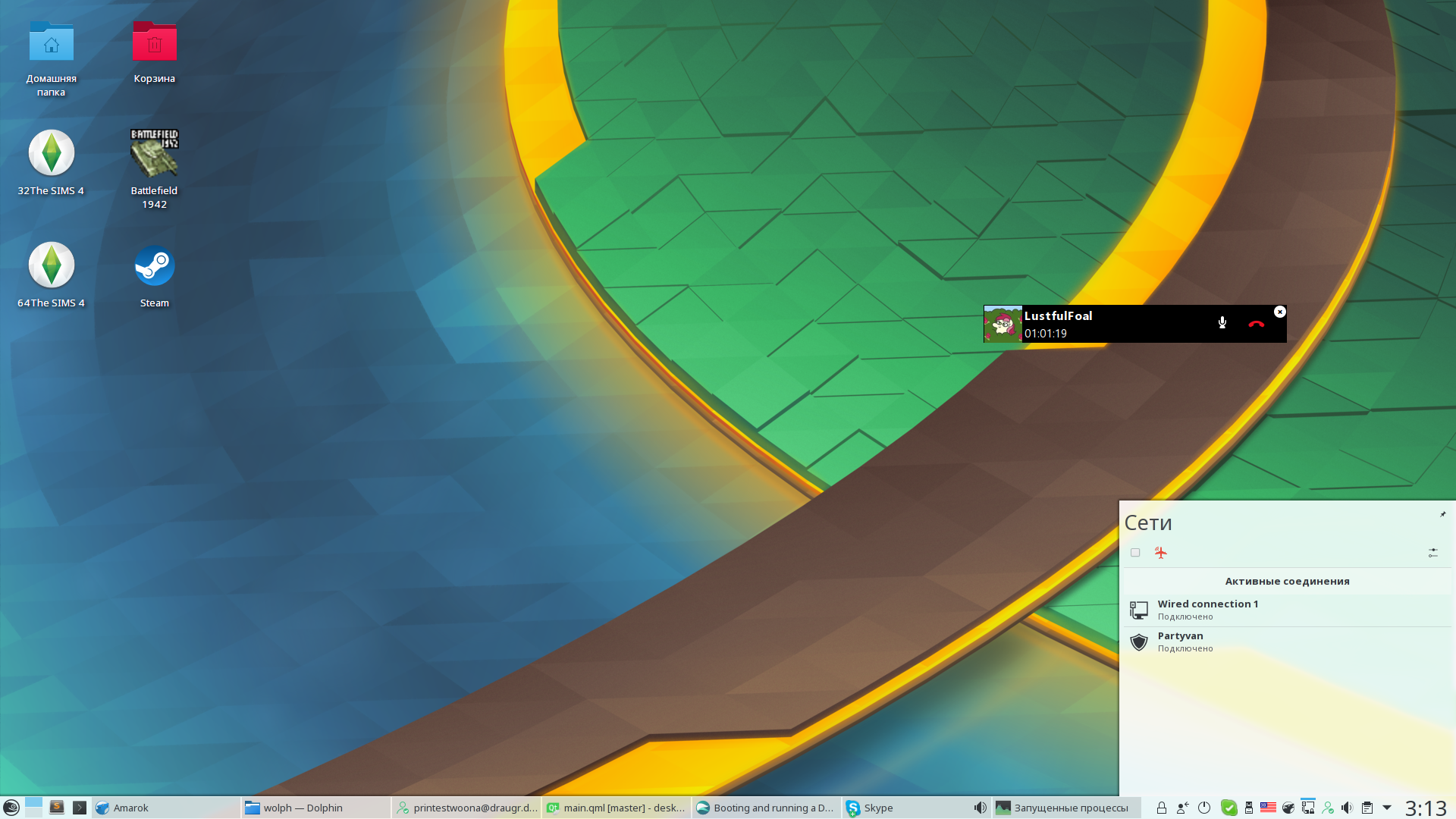The image size is (1456, 819).
Task: Switch to the Skype taskbar entry
Action: click(917, 808)
